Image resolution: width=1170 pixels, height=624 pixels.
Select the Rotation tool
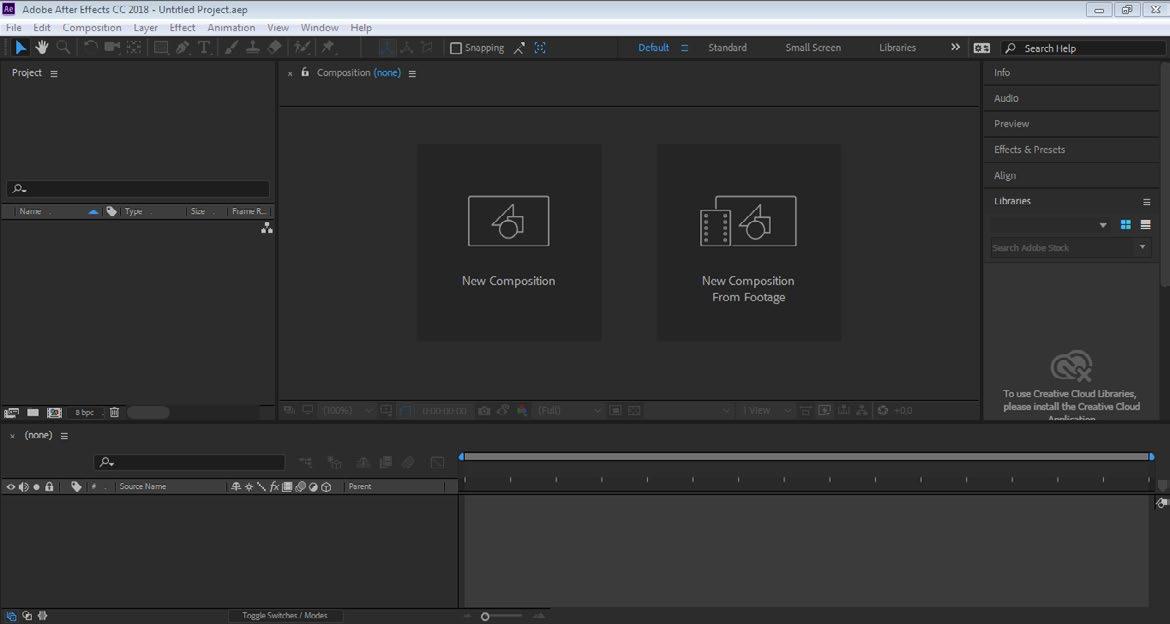[90, 47]
